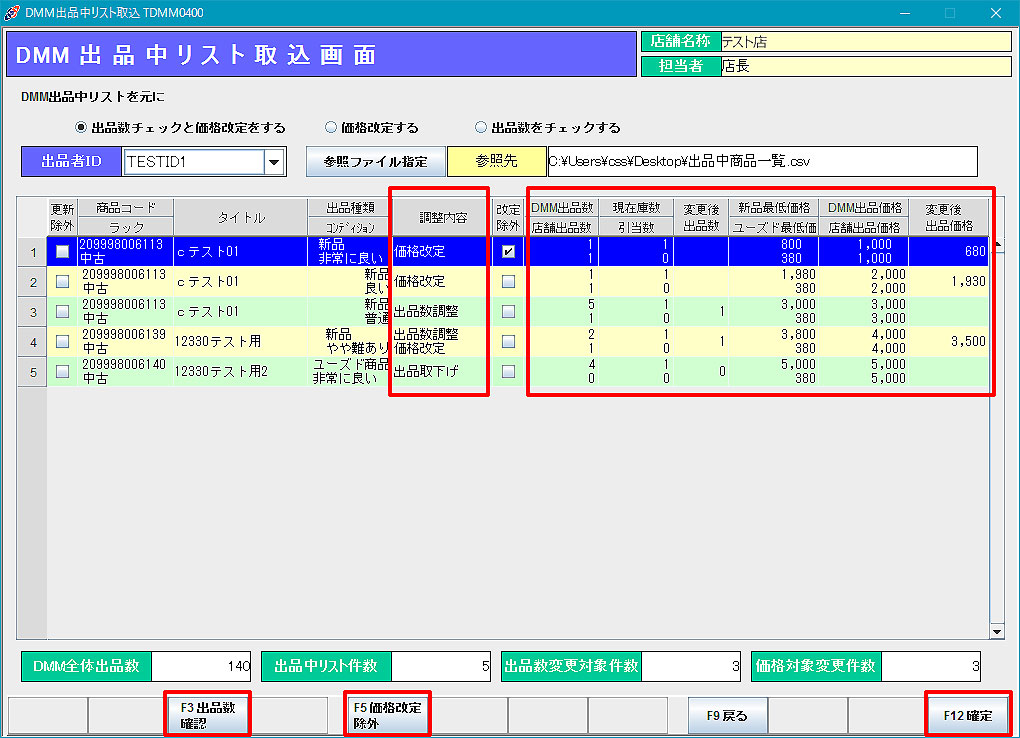The height and width of the screenshot is (738, 1020).
Task: Tick the 改定除外 checkbox in row 3
Action: pyautogui.click(x=509, y=312)
